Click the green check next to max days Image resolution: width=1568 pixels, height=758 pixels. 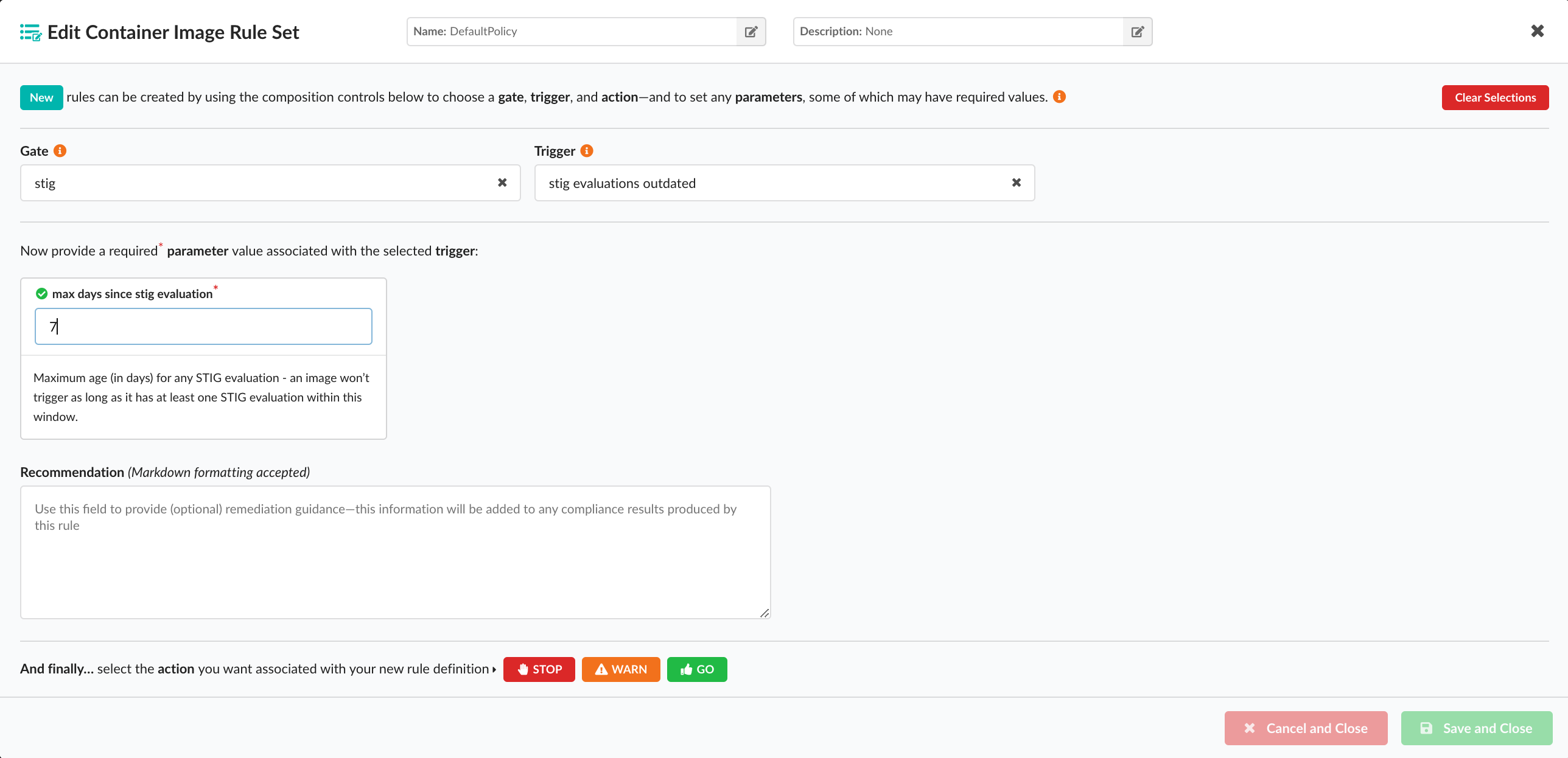tap(41, 294)
